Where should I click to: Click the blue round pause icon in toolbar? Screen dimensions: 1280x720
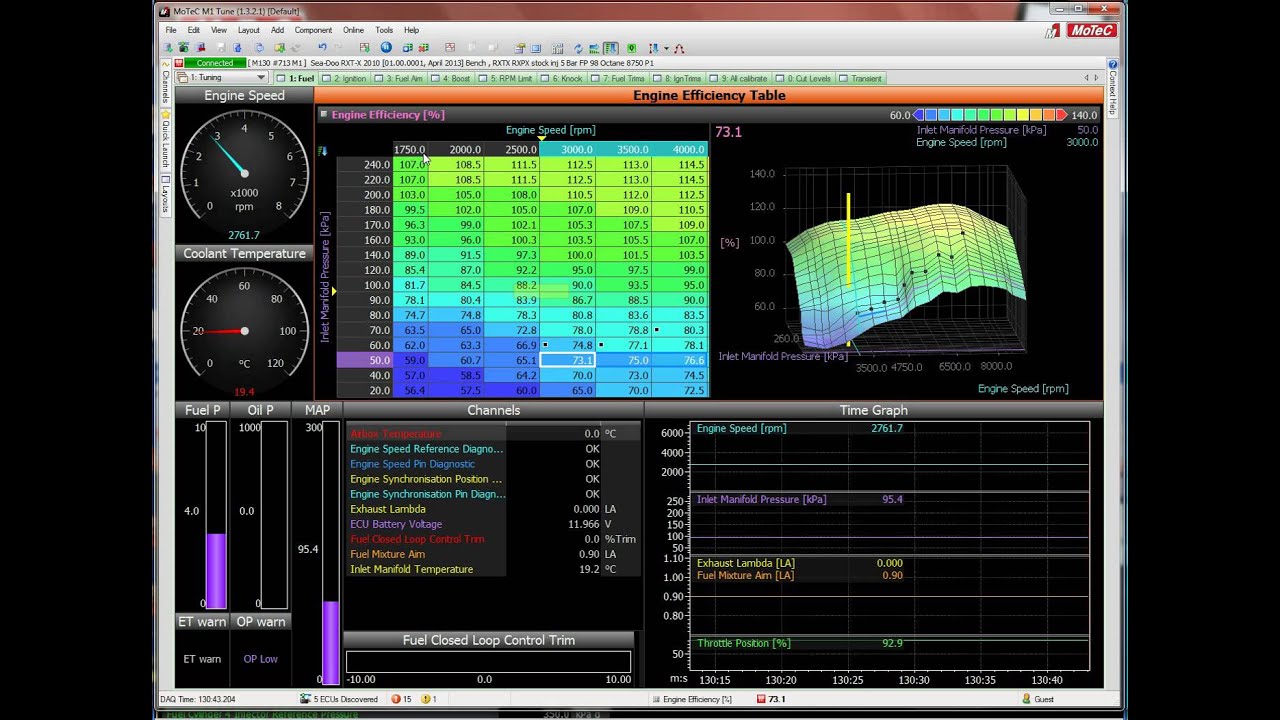click(x=386, y=48)
